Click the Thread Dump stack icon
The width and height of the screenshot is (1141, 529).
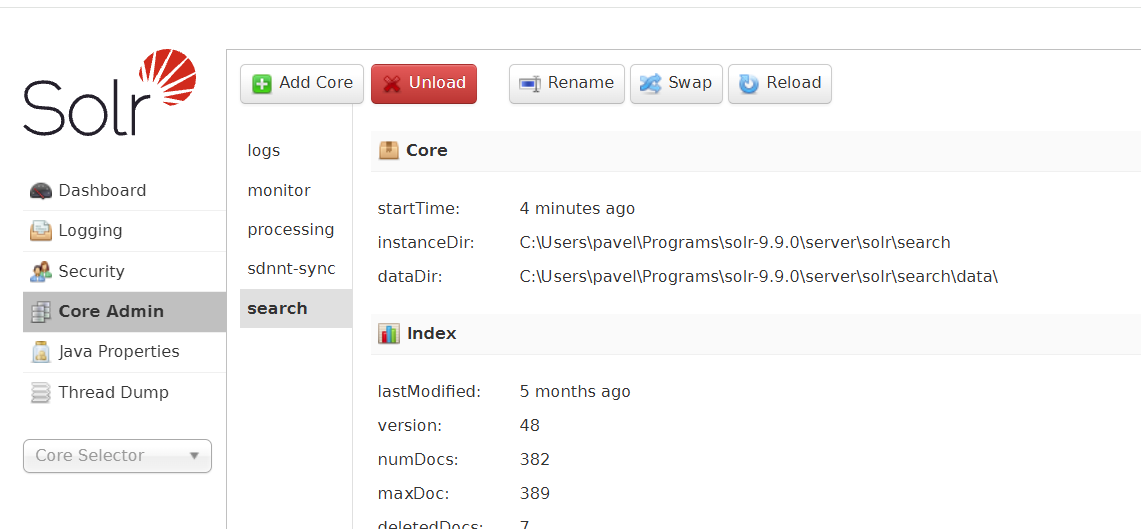(41, 393)
